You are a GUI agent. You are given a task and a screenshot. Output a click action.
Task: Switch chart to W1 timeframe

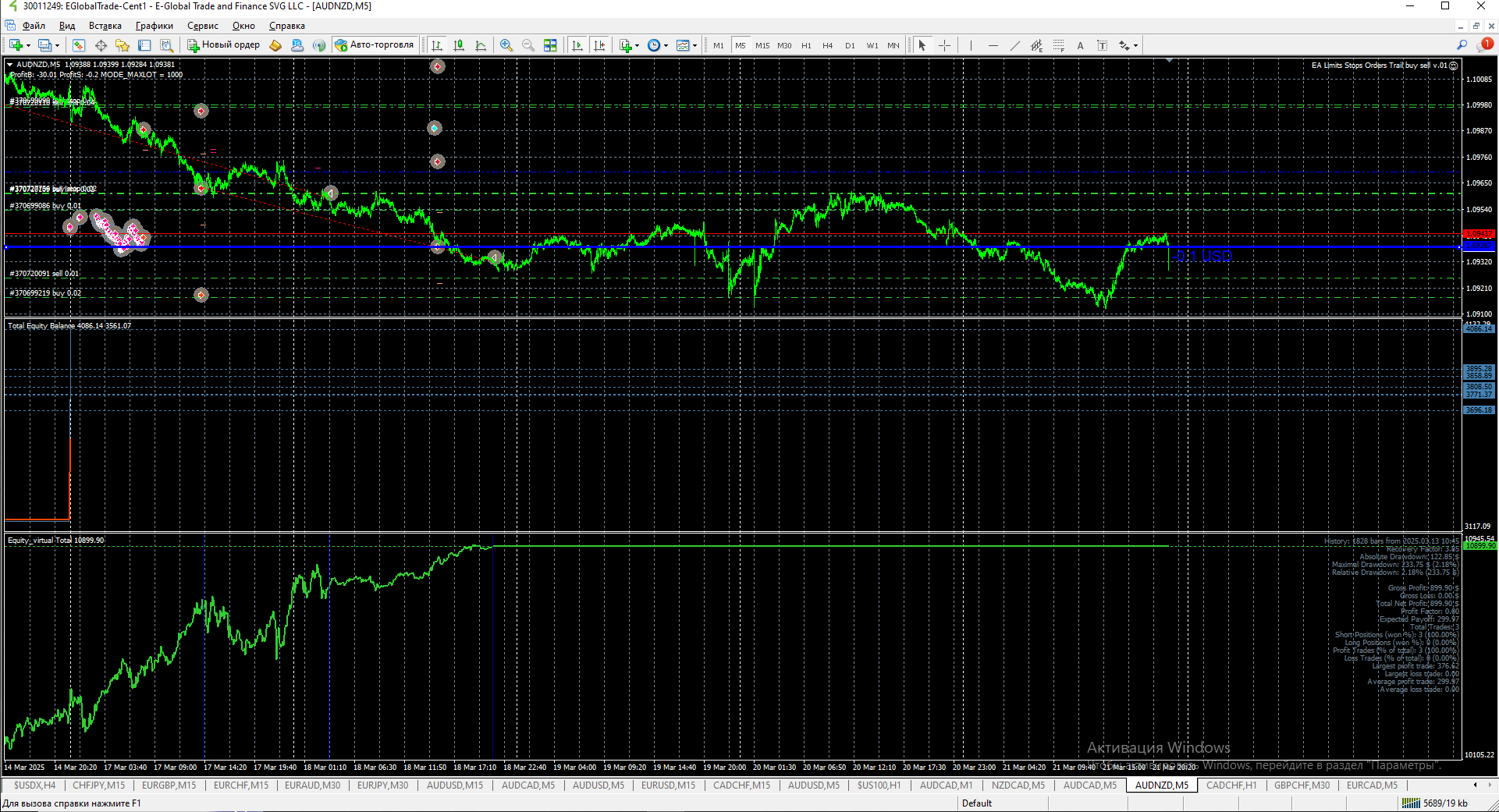point(872,45)
